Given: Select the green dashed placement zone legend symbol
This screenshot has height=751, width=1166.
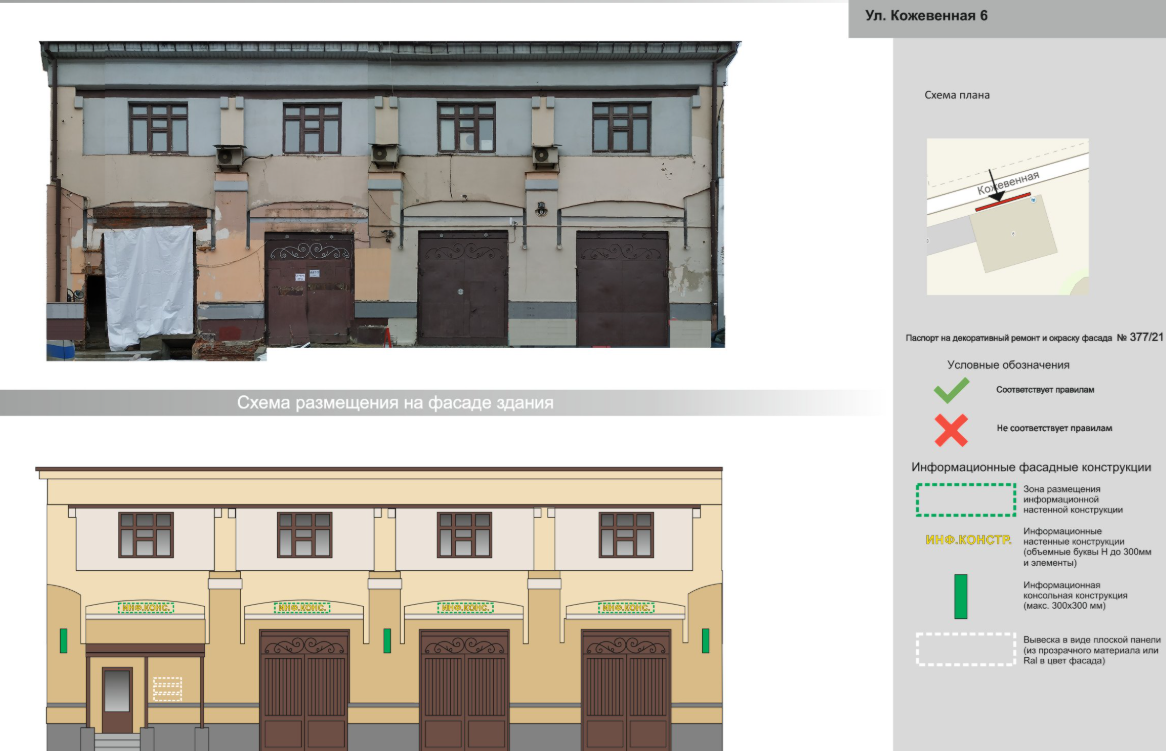Looking at the screenshot, I should 966,500.
